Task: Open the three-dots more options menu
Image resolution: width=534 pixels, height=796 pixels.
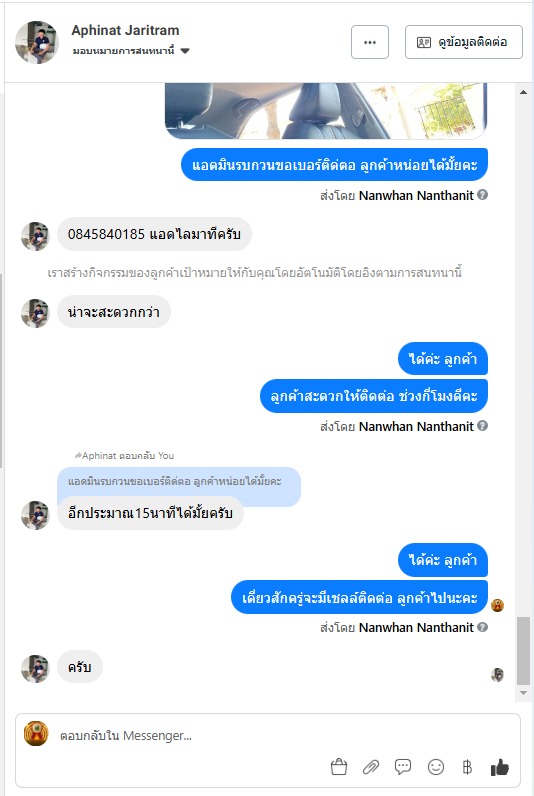Action: [x=370, y=42]
